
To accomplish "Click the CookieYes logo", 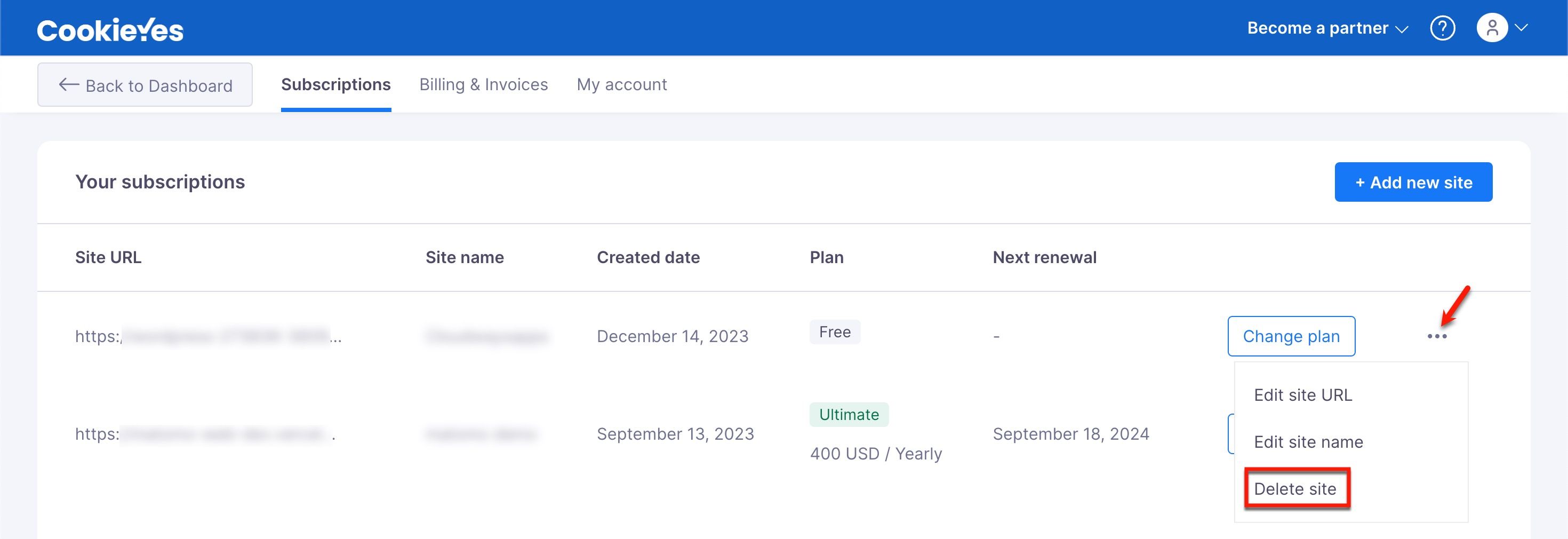I will click(x=110, y=30).
